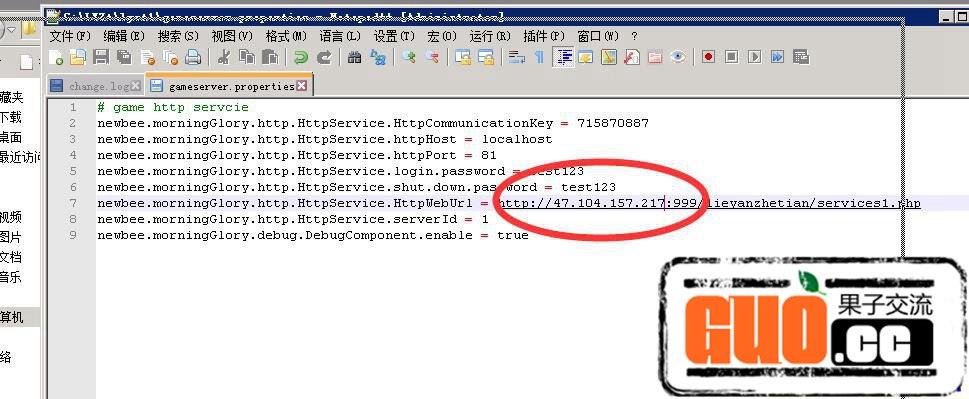Viewport: 969px width, 399px height.
Task: Open the 插件(P) menu
Action: [544, 36]
